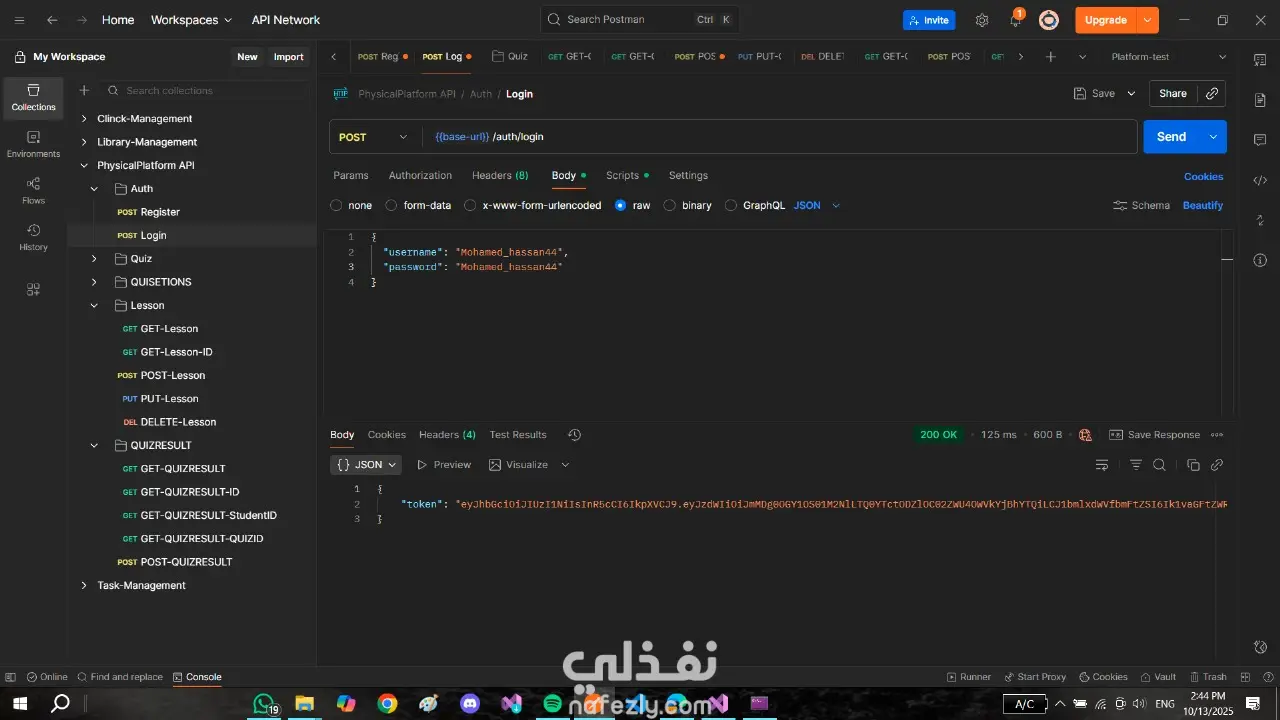Click the plus icon to create a collection
Screen dimensions: 1280x720
coord(84,91)
